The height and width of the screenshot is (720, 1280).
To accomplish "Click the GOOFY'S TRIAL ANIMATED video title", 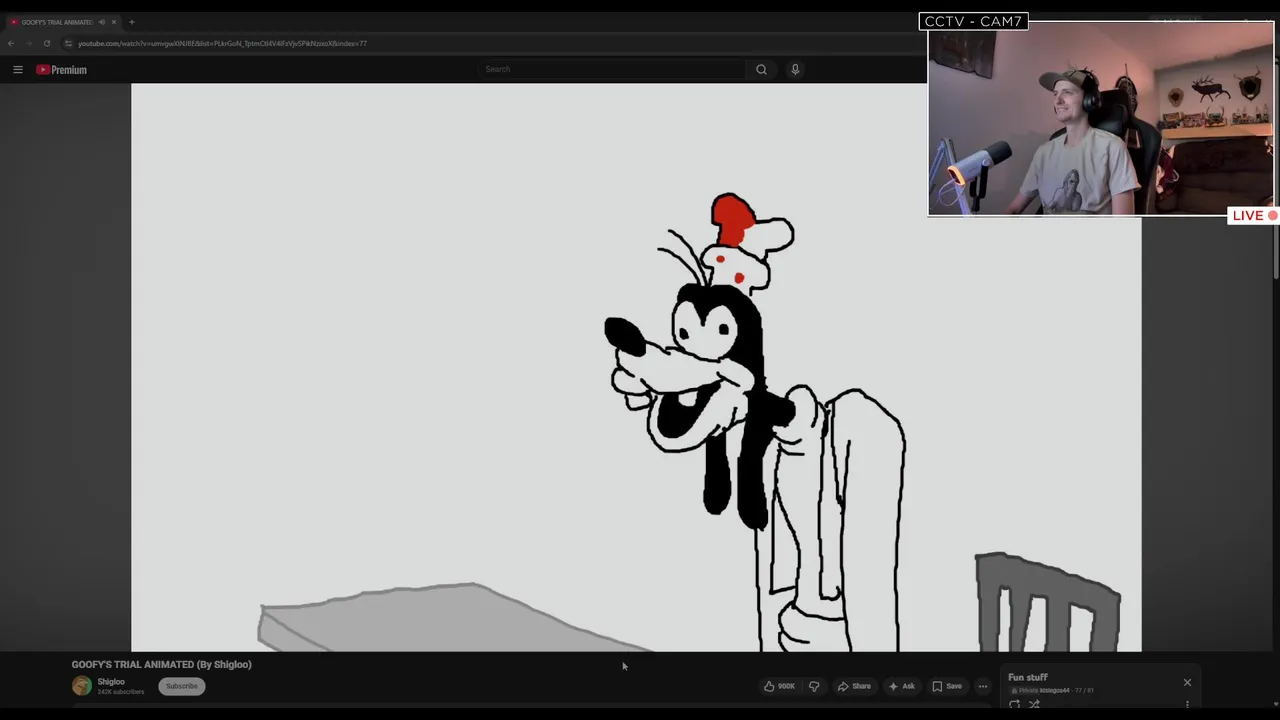I will (161, 664).
